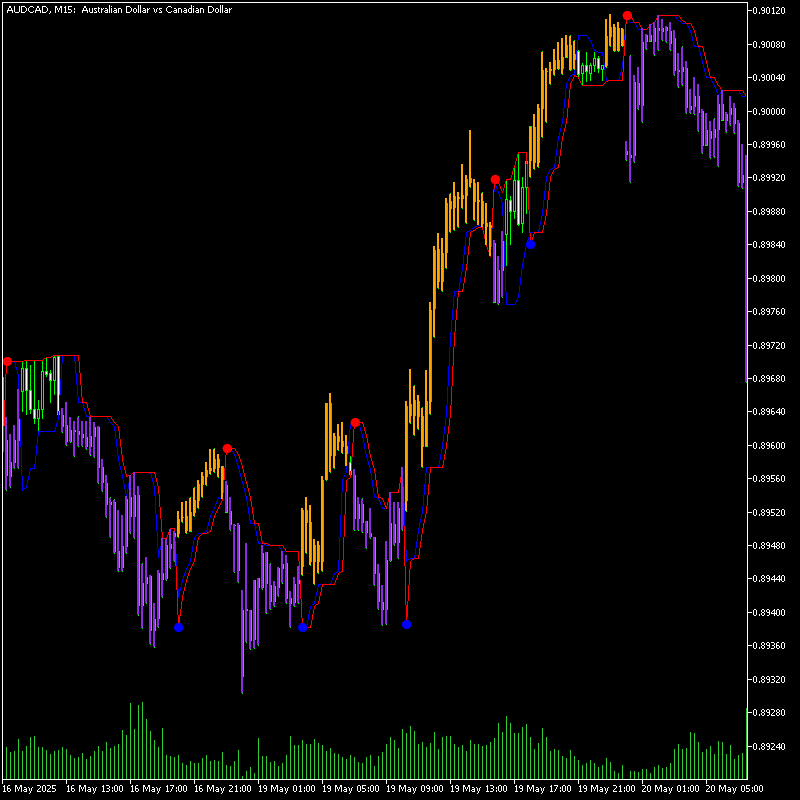This screenshot has height=800, width=800.
Task: Select the 0.89240 label on the price axis
Action: [771, 746]
